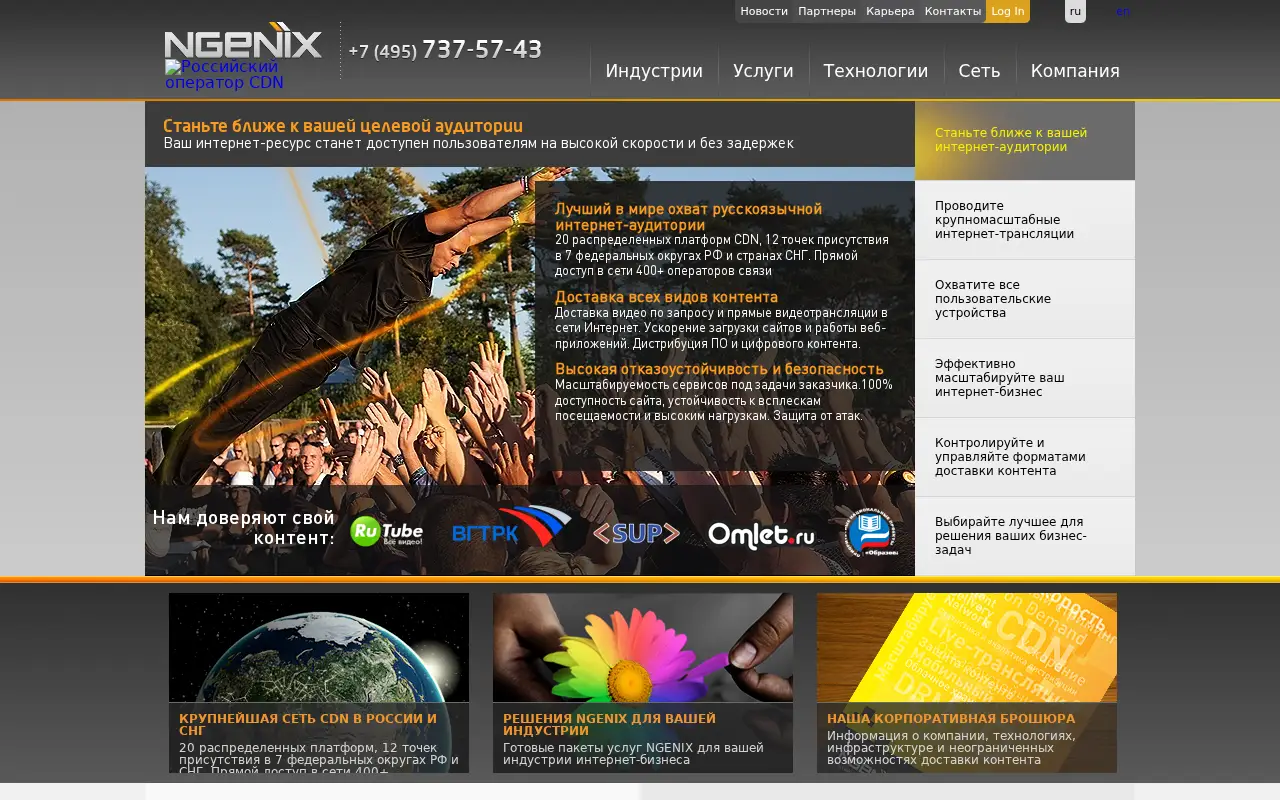Open the Карьера link
Viewport: 1280px width, 800px height.
coord(890,11)
